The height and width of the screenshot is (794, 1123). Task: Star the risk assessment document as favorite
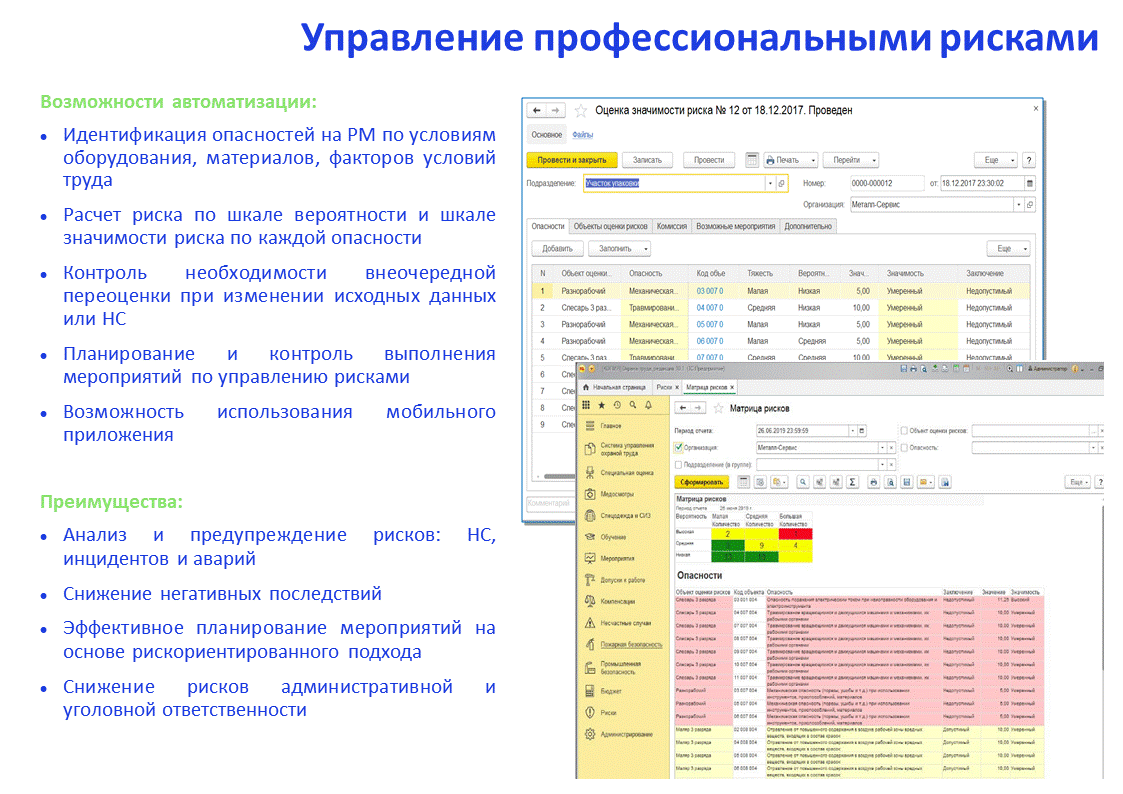coord(581,111)
